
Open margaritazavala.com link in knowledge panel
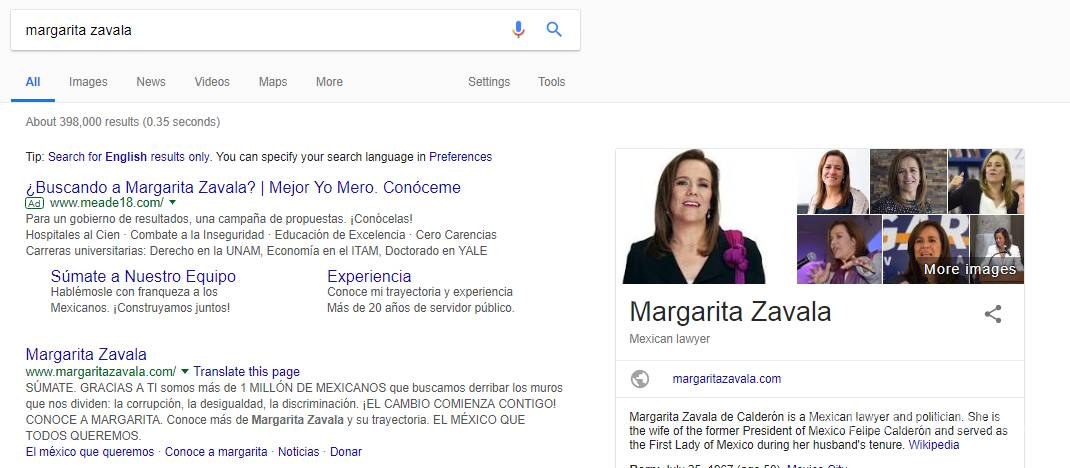point(727,379)
